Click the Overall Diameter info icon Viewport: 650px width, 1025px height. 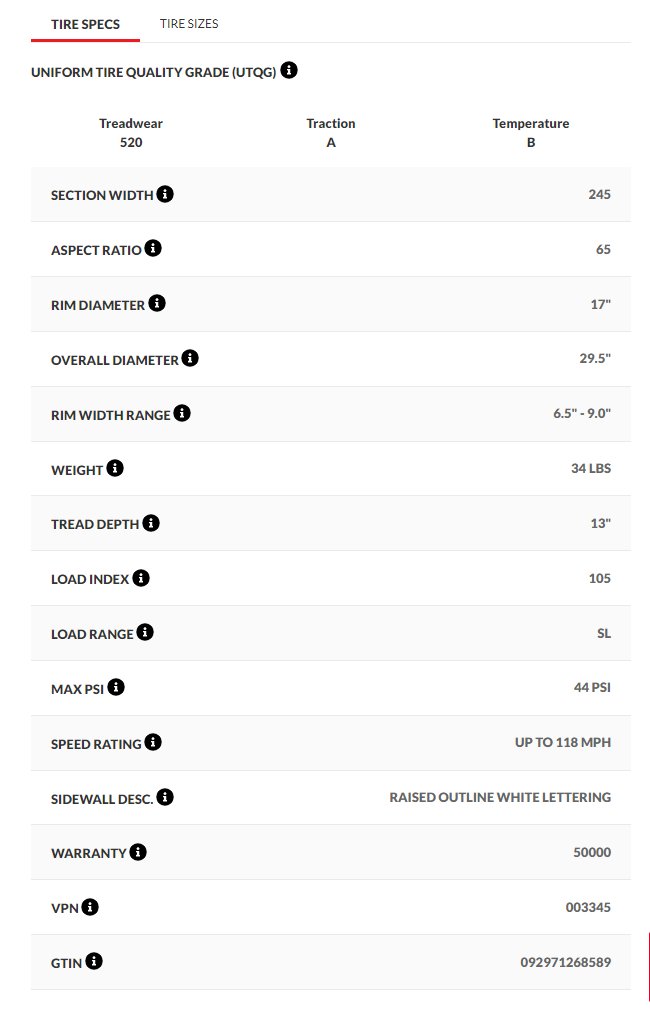coord(190,358)
